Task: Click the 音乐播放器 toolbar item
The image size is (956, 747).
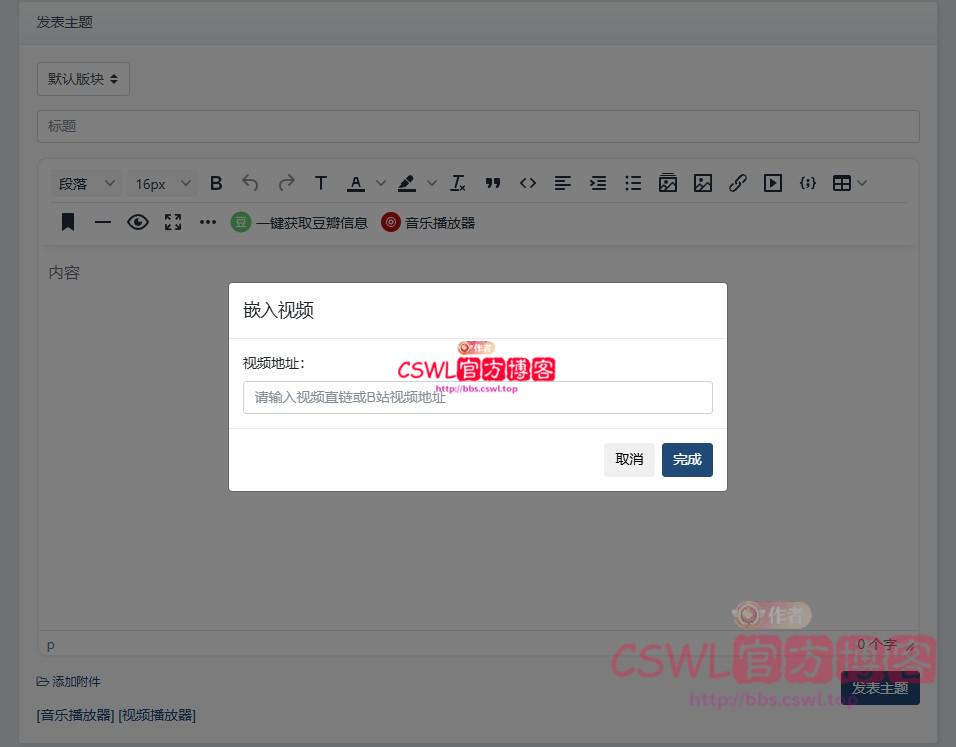Action: (428, 223)
